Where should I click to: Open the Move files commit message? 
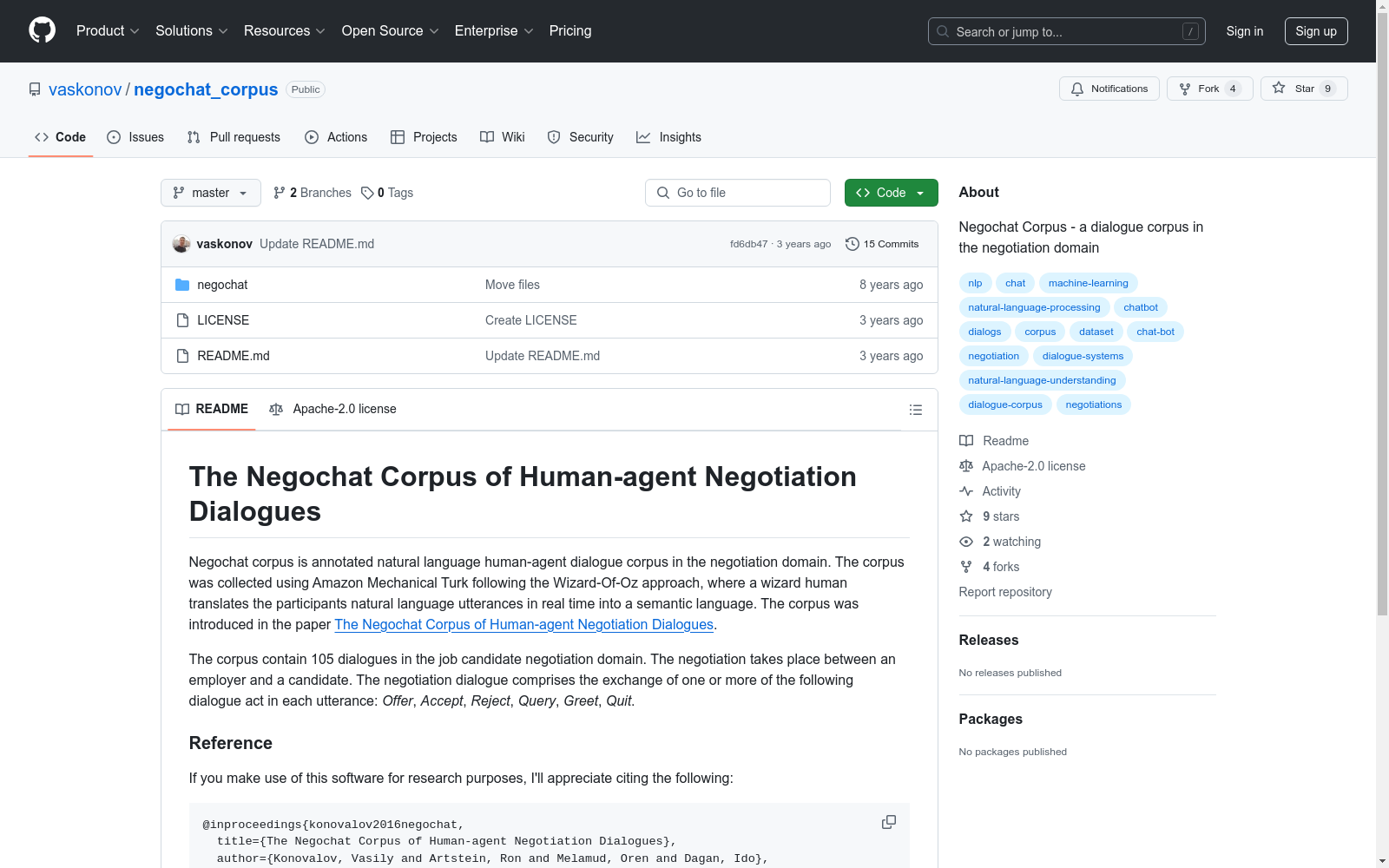[512, 285]
